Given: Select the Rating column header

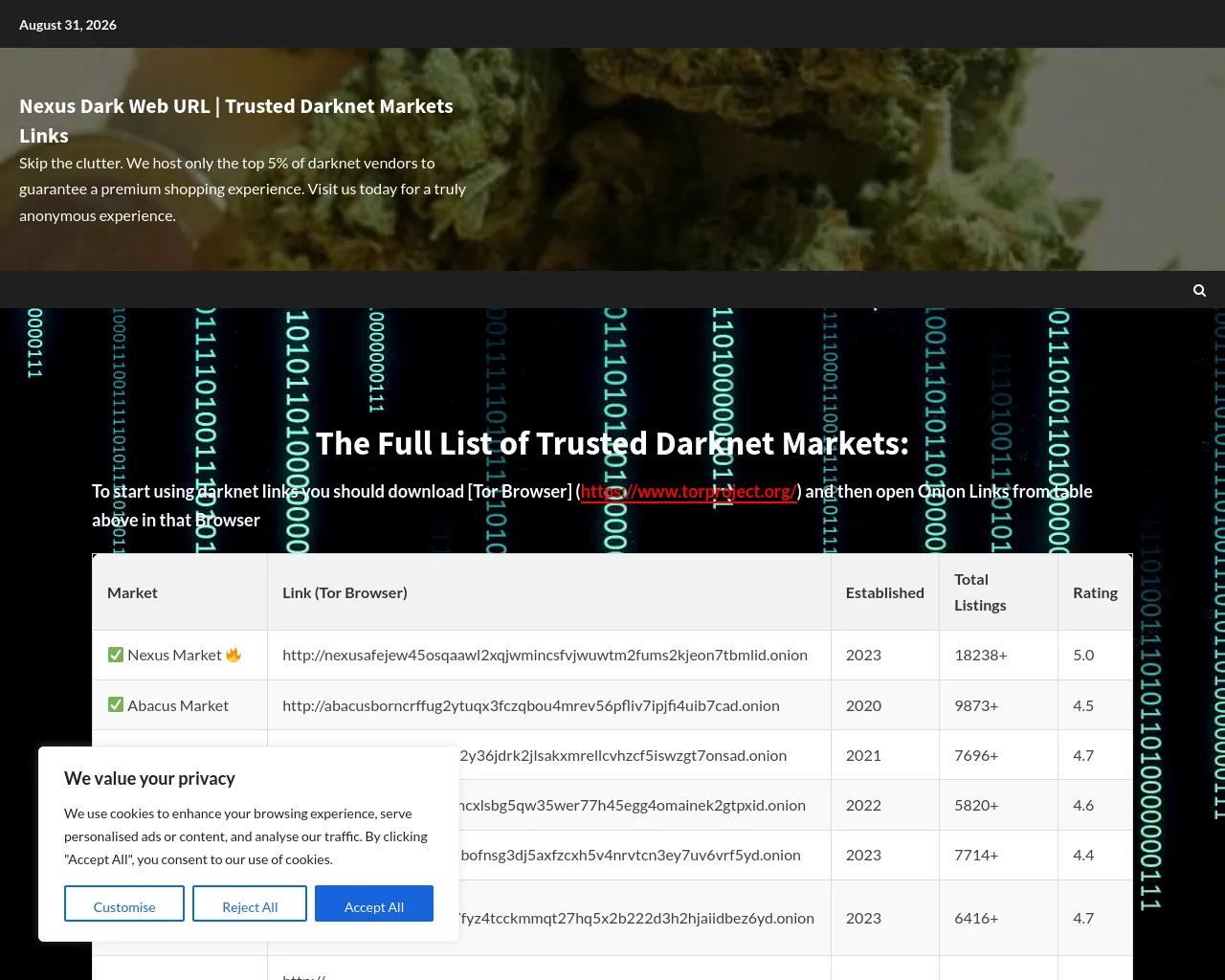Looking at the screenshot, I should click(1095, 592).
